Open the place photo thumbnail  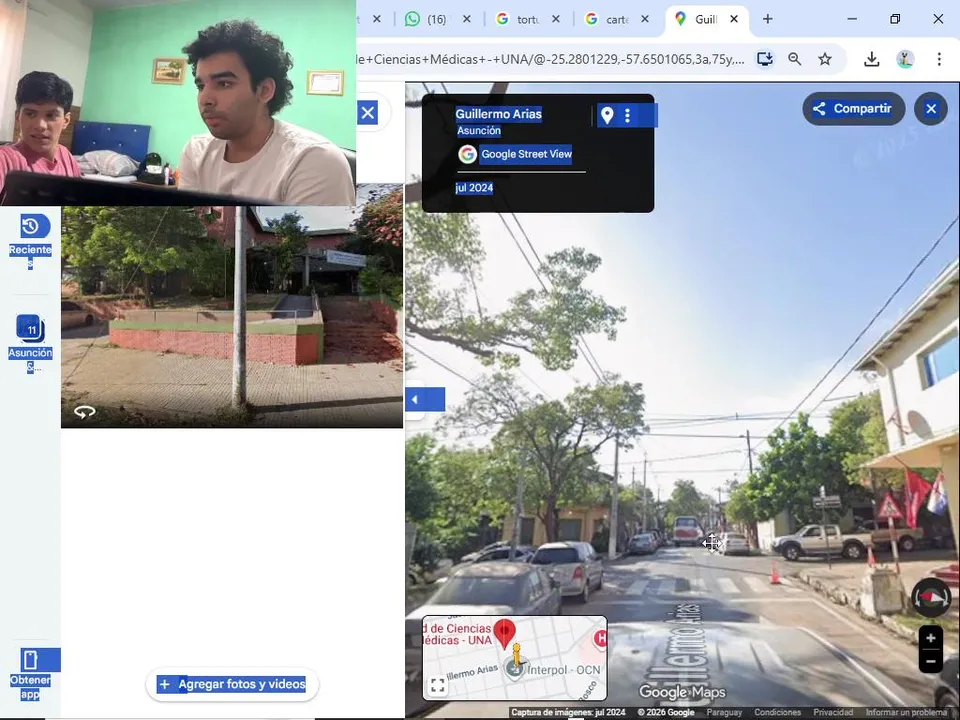click(232, 317)
